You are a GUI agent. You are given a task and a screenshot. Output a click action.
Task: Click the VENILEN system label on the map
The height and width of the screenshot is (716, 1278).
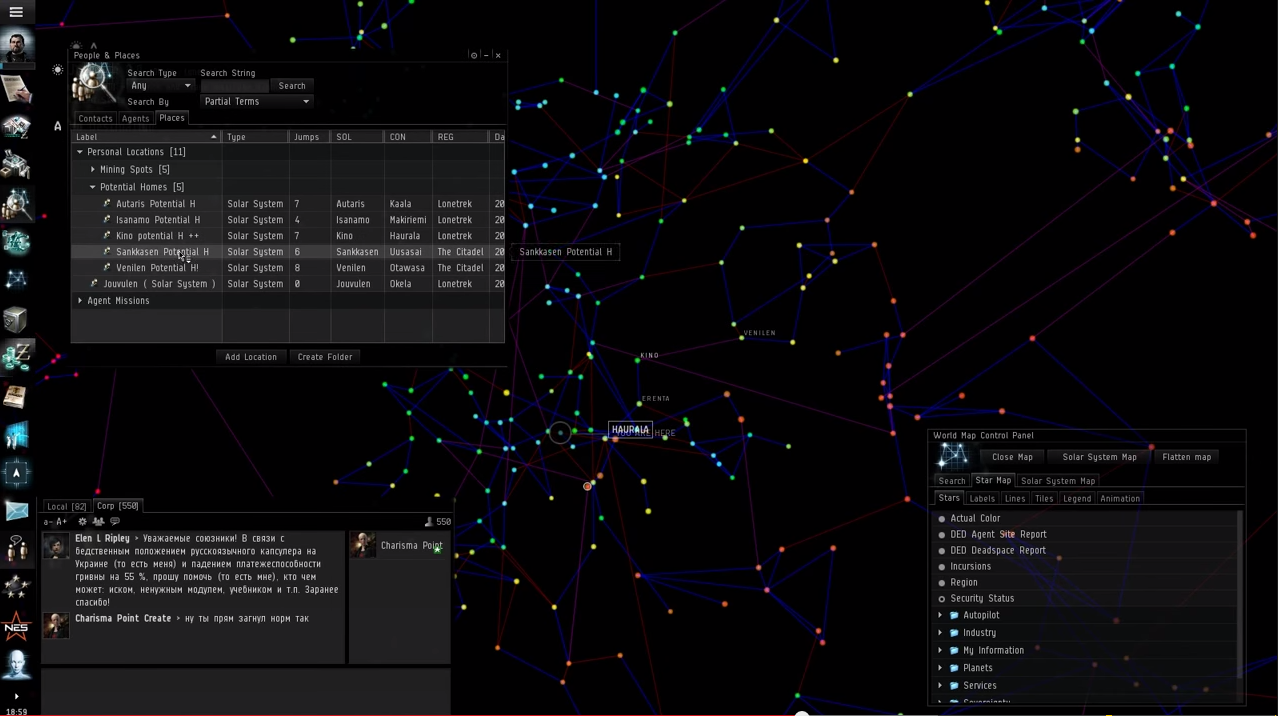tap(760, 333)
